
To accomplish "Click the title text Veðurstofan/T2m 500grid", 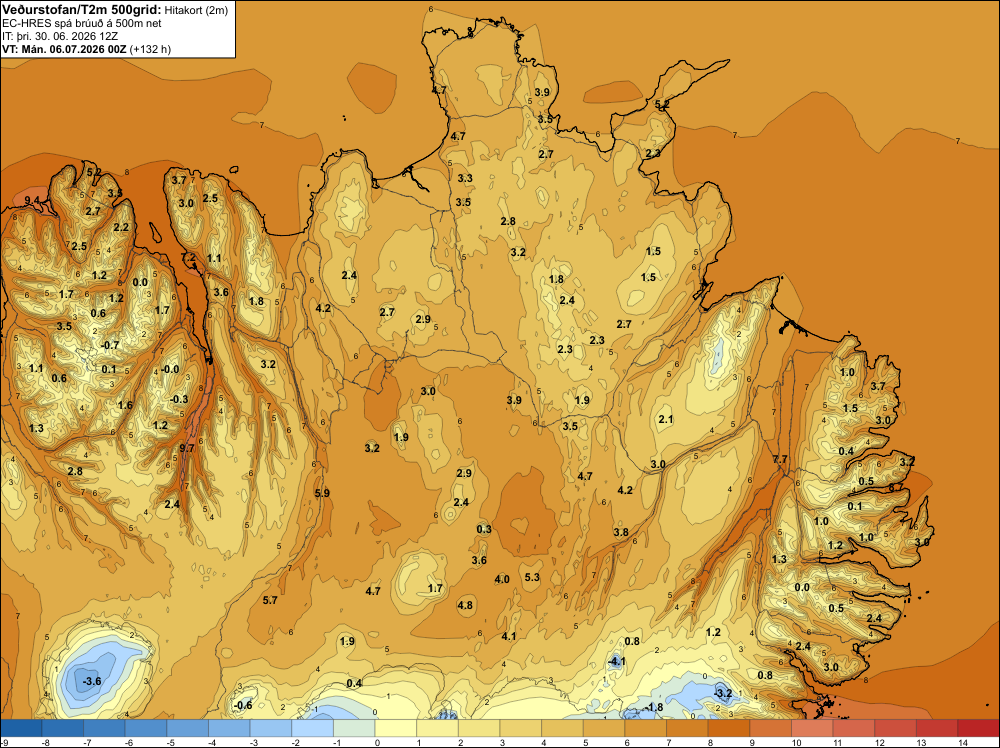I will coord(82,10).
